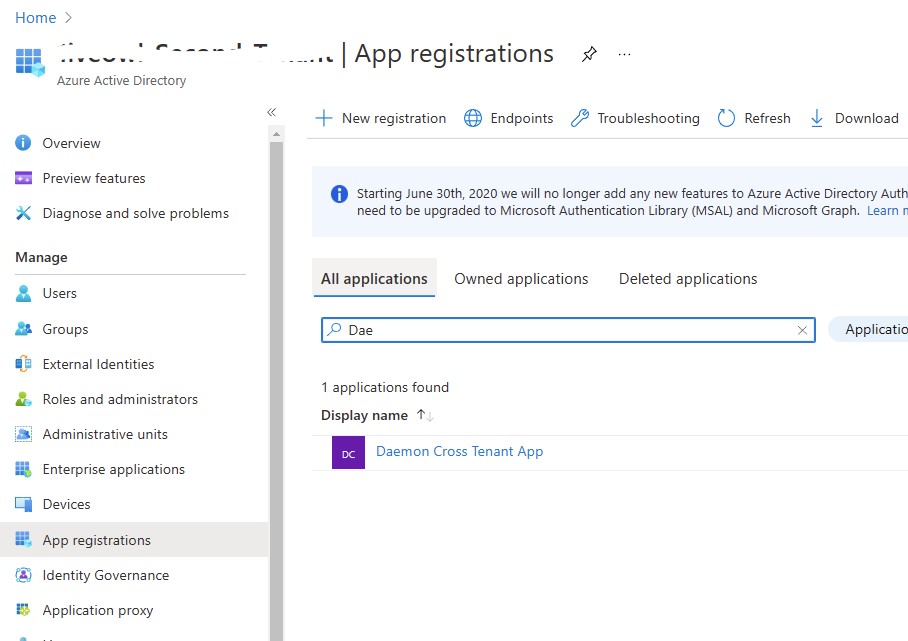Image resolution: width=908 pixels, height=641 pixels.
Task: Click the Display name sort arrows
Action: click(425, 415)
